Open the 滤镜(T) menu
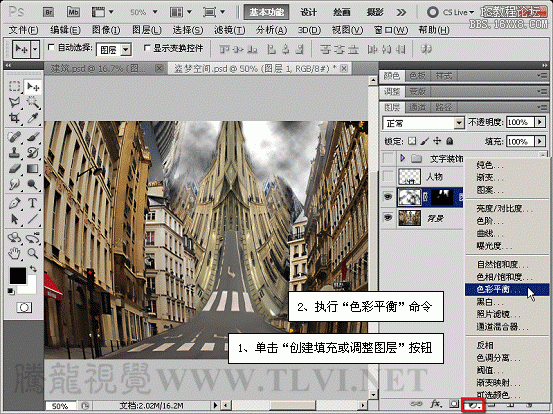The height and width of the screenshot is (414, 553). (230, 30)
